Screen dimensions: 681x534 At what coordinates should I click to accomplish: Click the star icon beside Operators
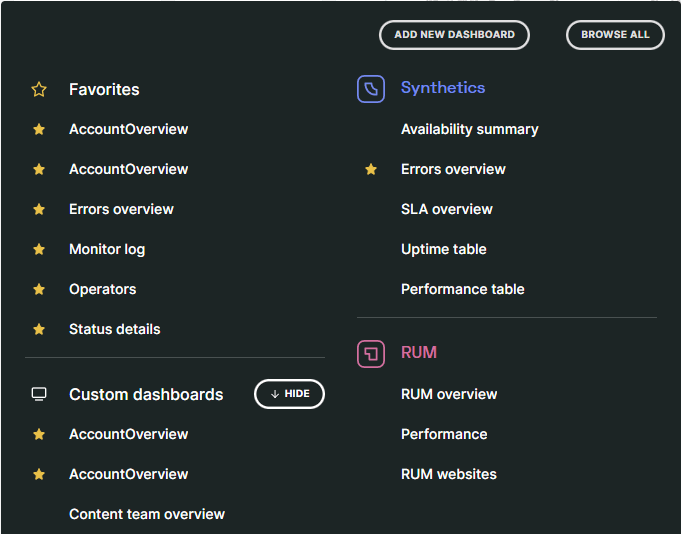tap(39, 289)
